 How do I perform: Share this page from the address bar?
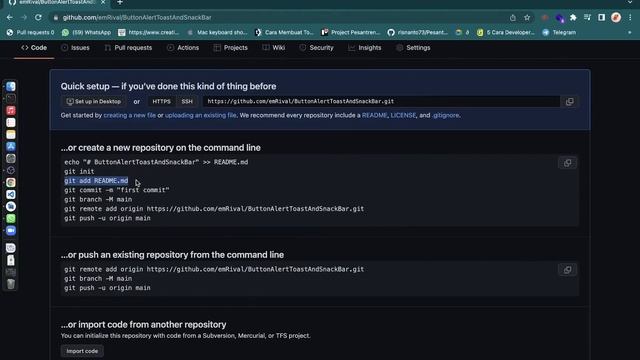(x=513, y=18)
